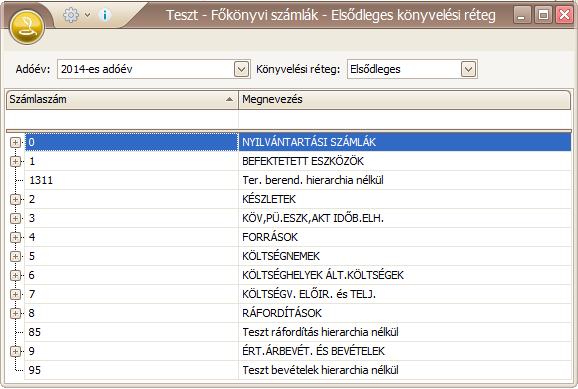The height and width of the screenshot is (389, 578).
Task: Sort by the Számlaszám column header
Action: tap(122, 100)
